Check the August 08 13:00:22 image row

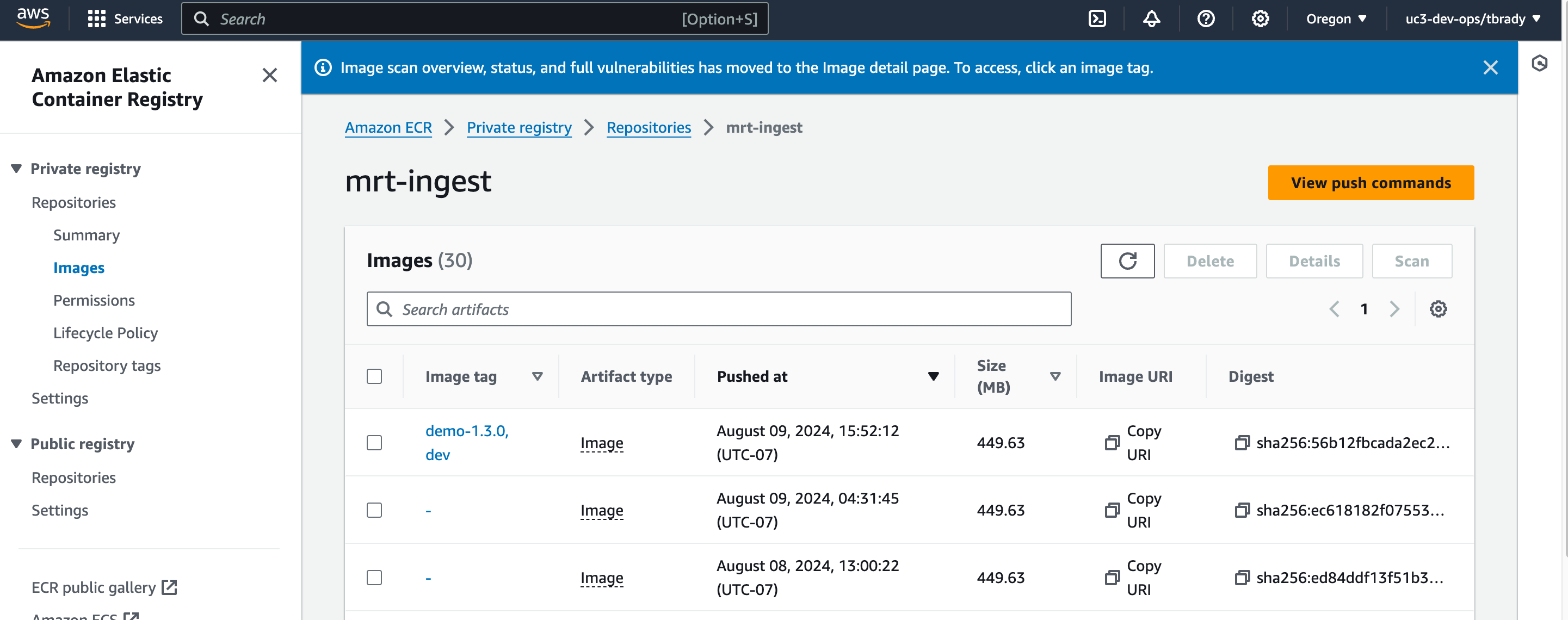click(374, 578)
